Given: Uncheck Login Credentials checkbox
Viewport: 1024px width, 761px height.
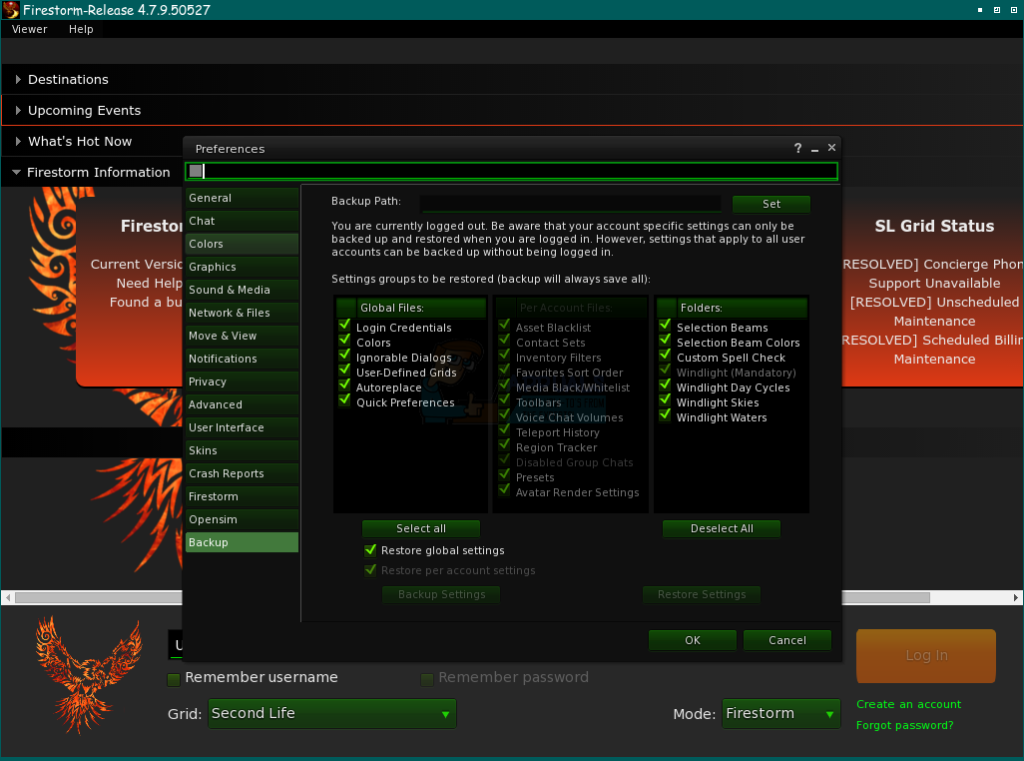Looking at the screenshot, I should [x=344, y=325].
